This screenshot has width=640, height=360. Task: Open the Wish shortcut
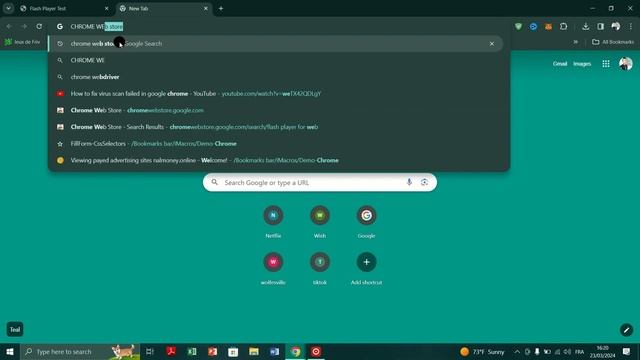[x=320, y=222]
